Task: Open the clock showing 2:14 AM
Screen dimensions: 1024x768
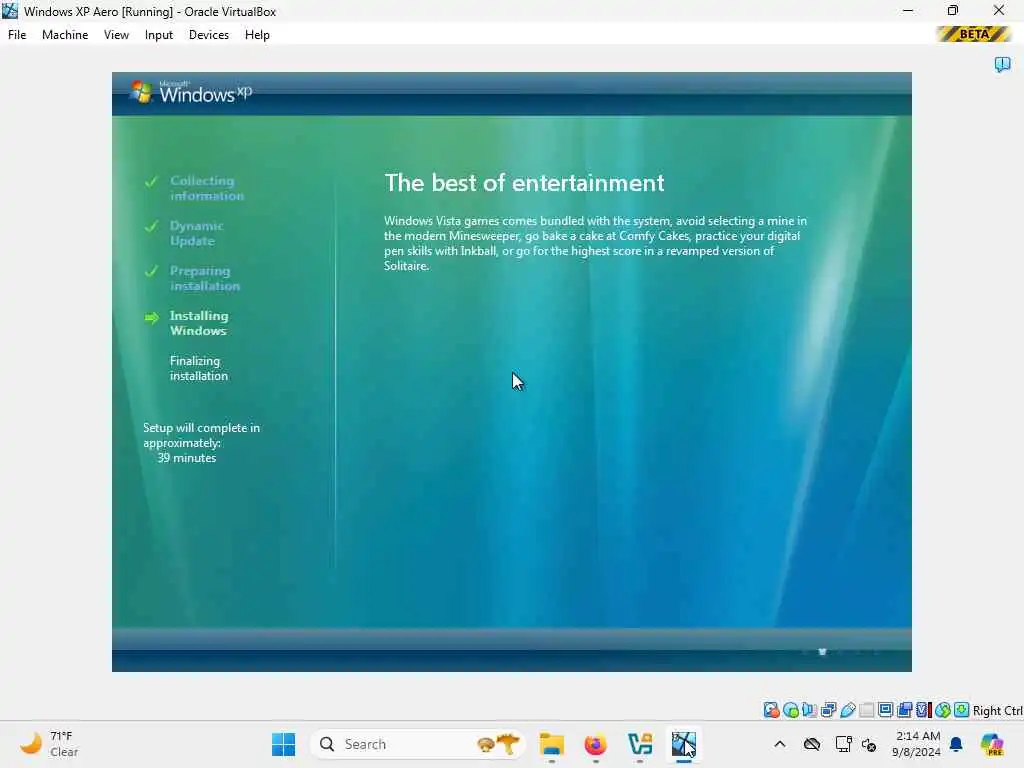Action: pos(916,744)
